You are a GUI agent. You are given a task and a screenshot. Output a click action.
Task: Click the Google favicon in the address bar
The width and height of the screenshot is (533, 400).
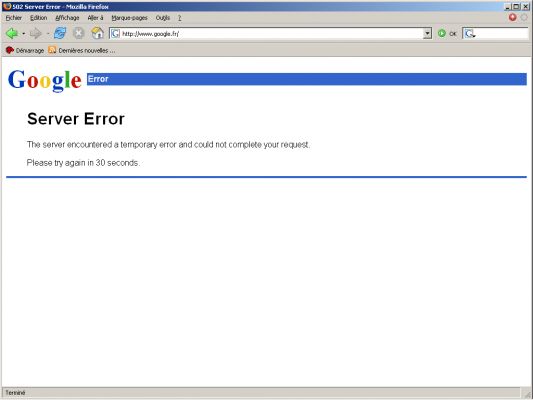(x=115, y=34)
